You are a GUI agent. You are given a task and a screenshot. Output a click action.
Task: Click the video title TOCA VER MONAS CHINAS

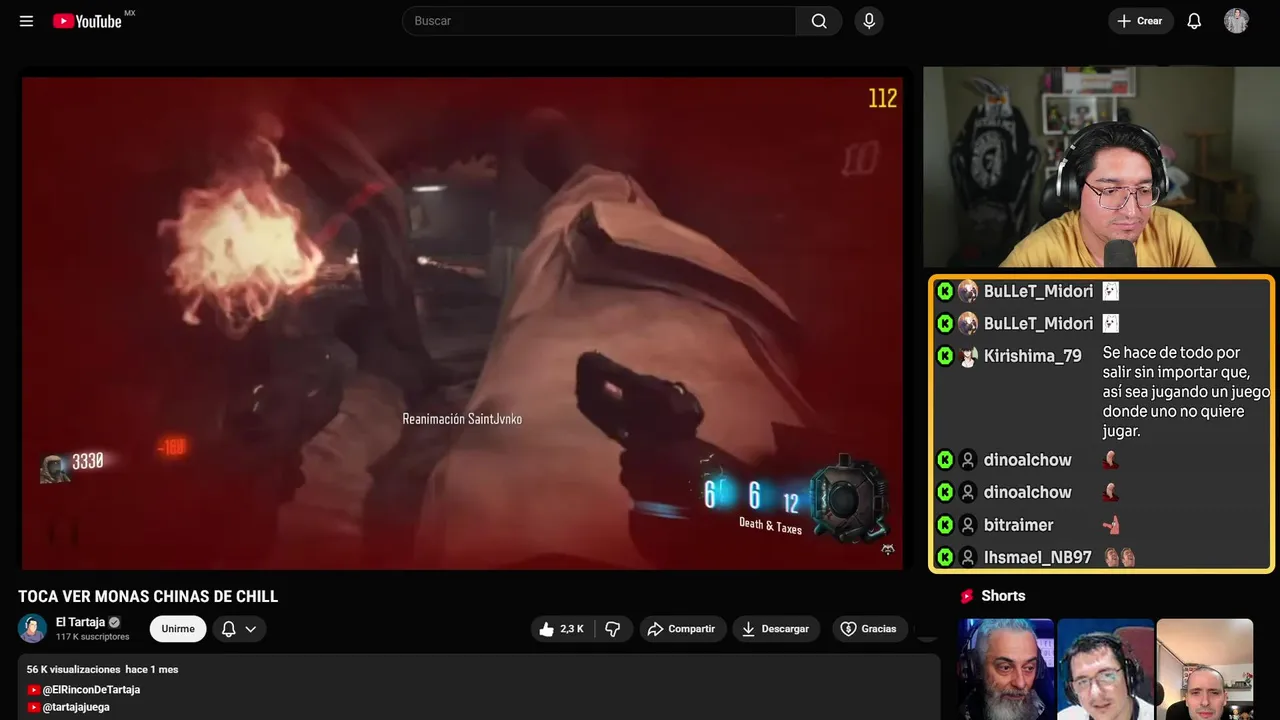[148, 597]
